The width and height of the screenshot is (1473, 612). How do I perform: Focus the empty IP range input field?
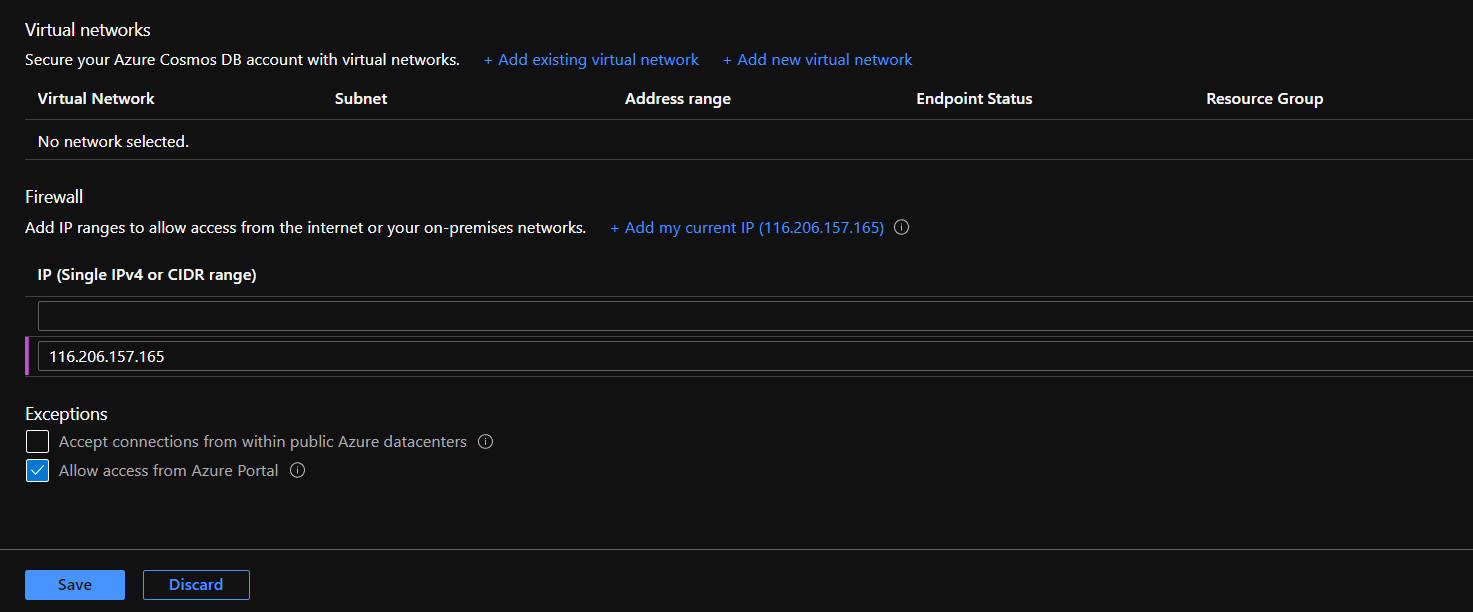[750, 317]
